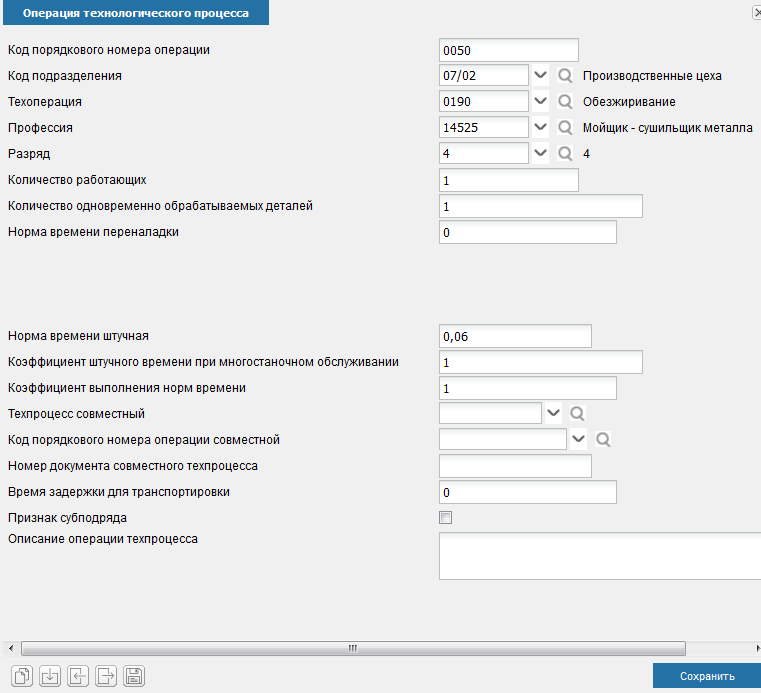
Task: Click the magnifier next to Профессия
Action: [565, 127]
